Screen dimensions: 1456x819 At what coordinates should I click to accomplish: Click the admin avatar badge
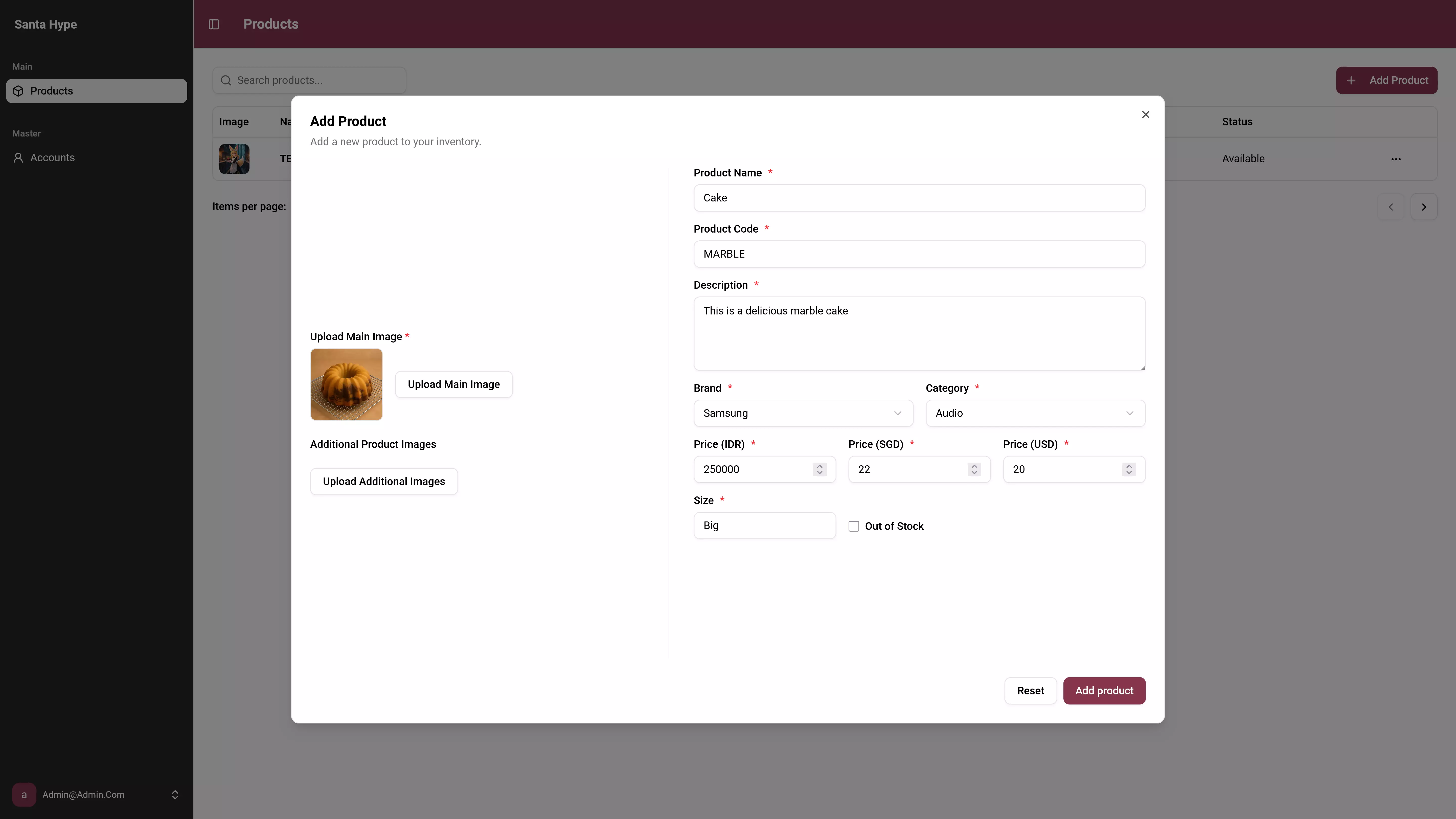[24, 795]
